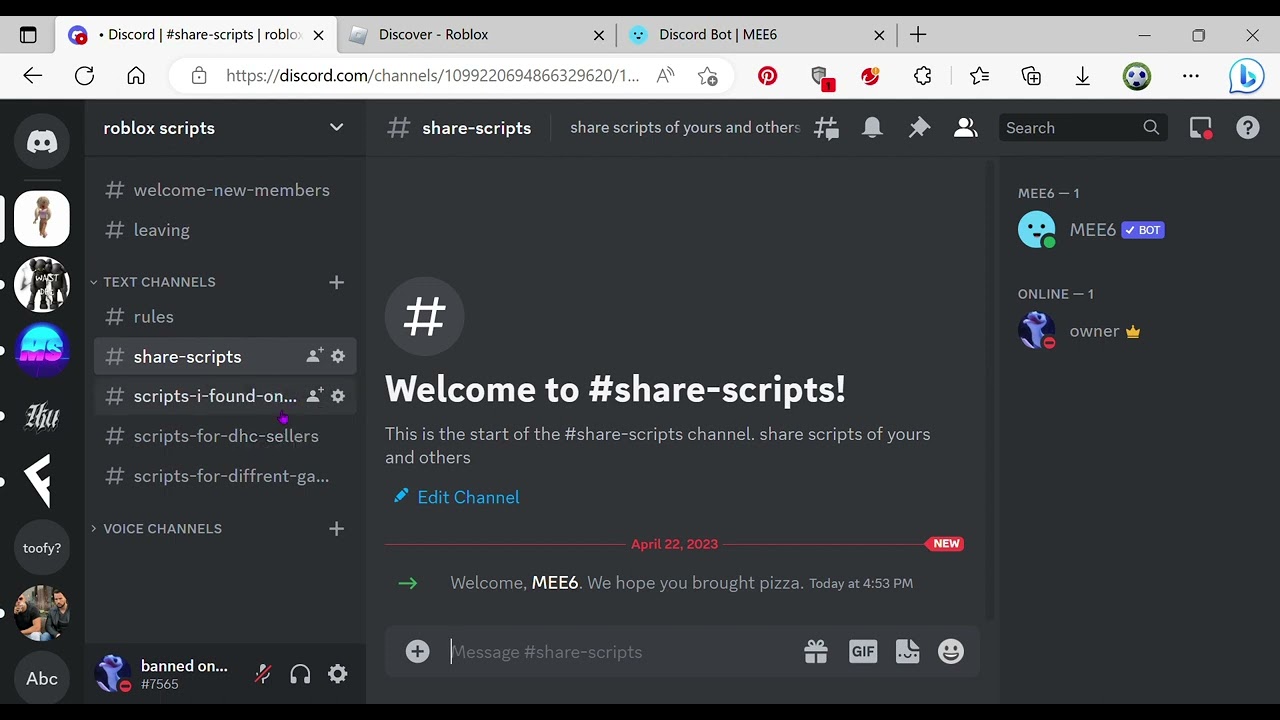1280x720 pixels.
Task: Open the scripts-for-dhc-sellers channel
Action: click(x=225, y=436)
